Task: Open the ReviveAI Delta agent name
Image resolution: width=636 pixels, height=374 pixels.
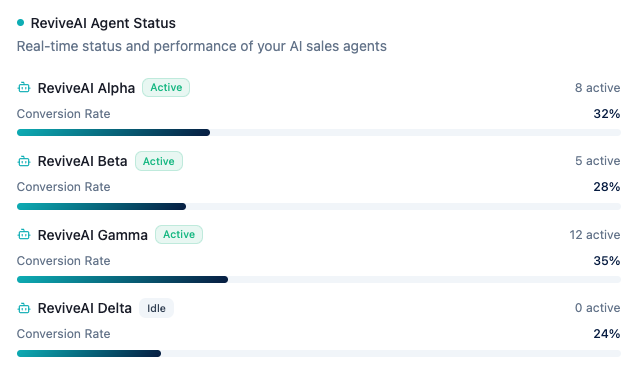Action: click(85, 308)
